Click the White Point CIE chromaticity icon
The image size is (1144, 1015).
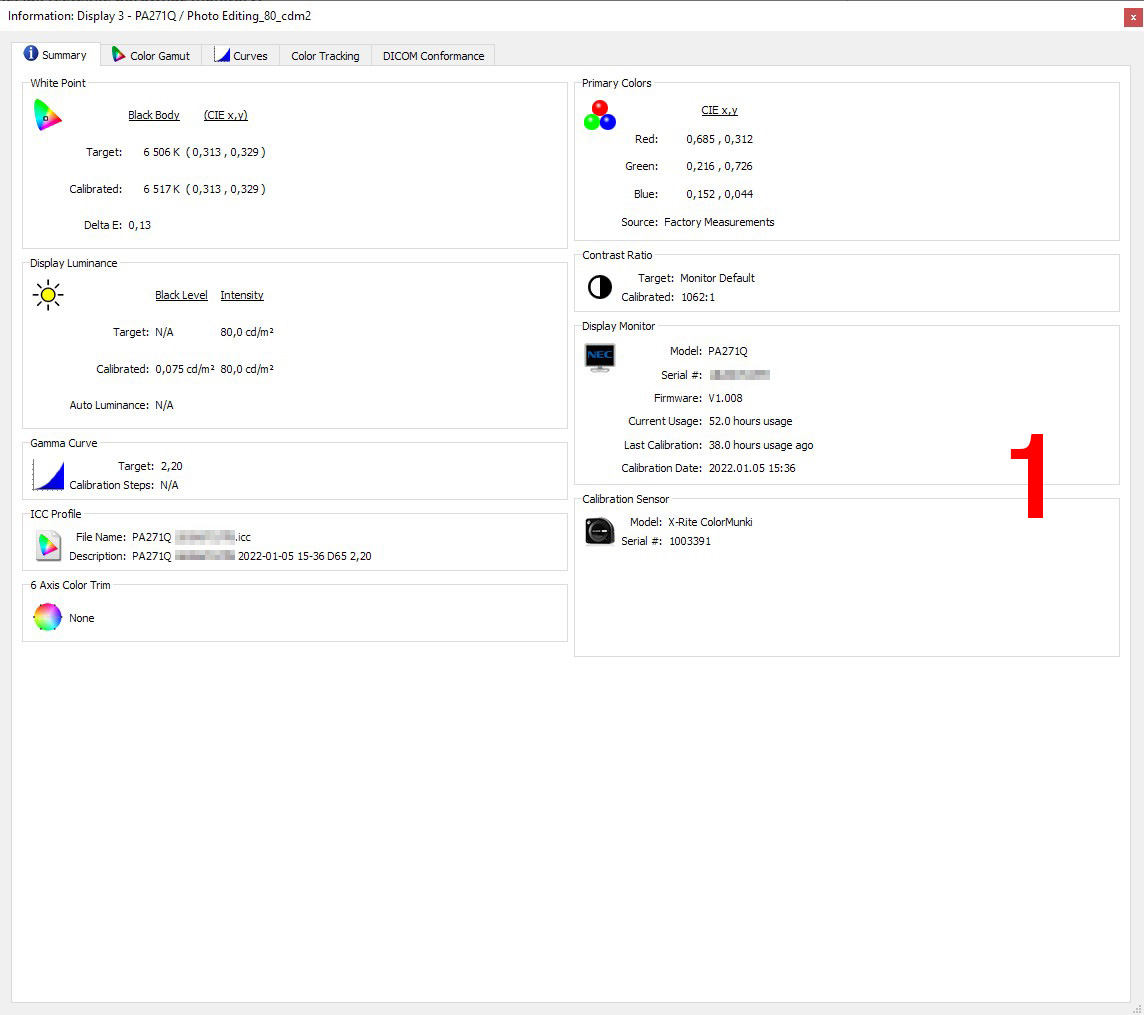click(47, 115)
